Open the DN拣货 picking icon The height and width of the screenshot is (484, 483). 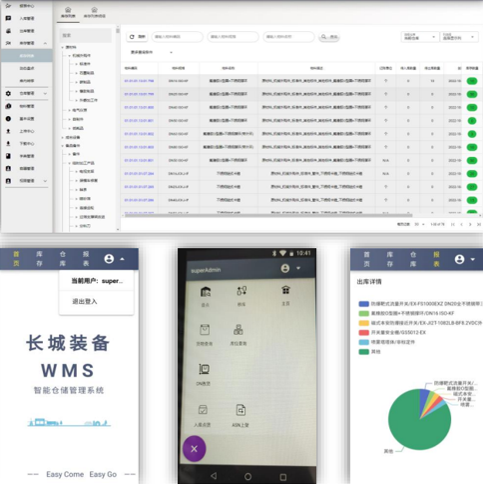204,369
